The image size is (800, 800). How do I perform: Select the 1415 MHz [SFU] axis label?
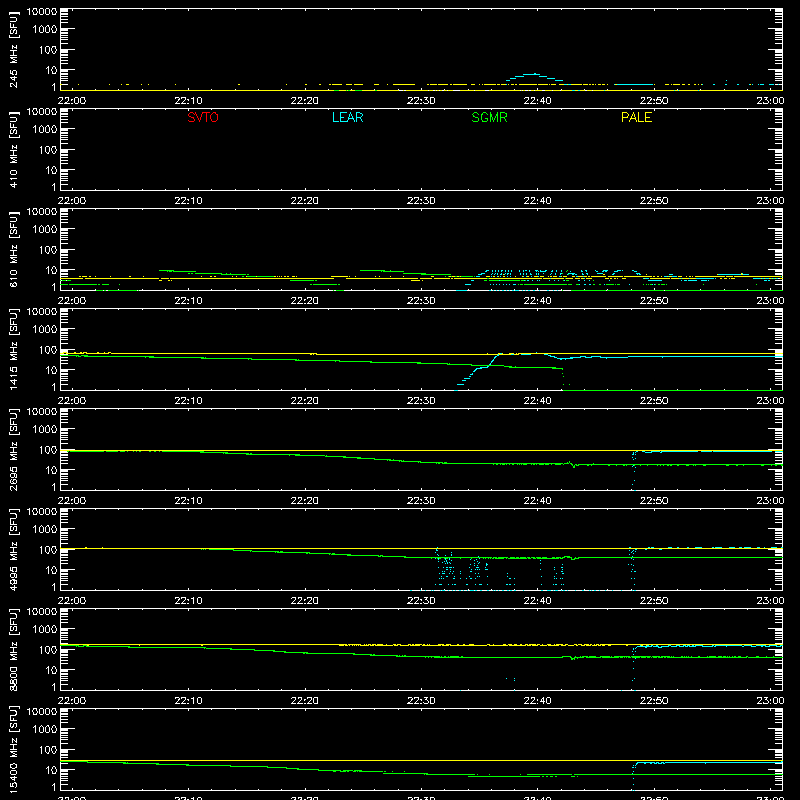(13, 349)
